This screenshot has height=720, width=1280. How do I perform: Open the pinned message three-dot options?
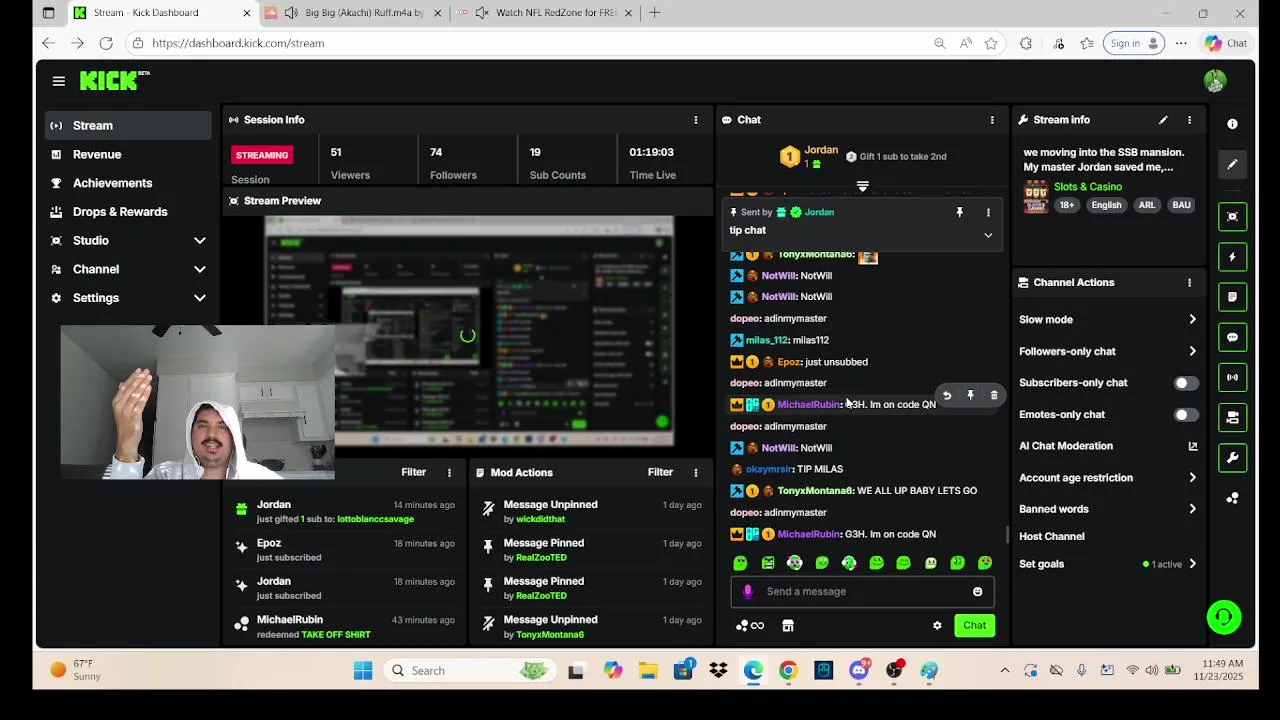[988, 212]
